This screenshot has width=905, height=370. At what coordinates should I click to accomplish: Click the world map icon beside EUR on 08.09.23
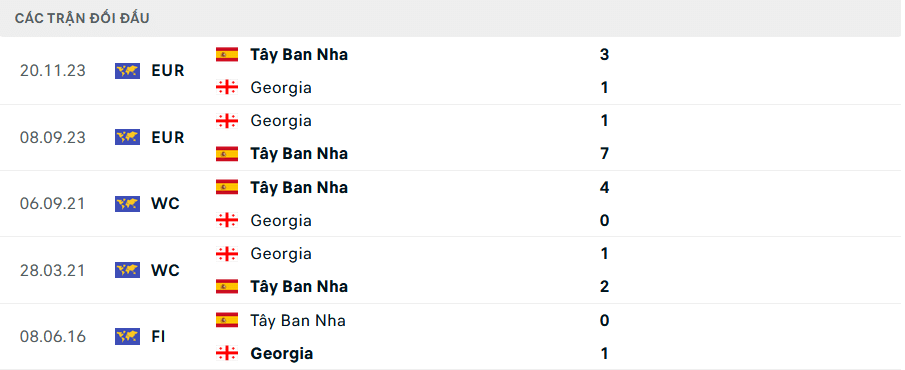(127, 137)
